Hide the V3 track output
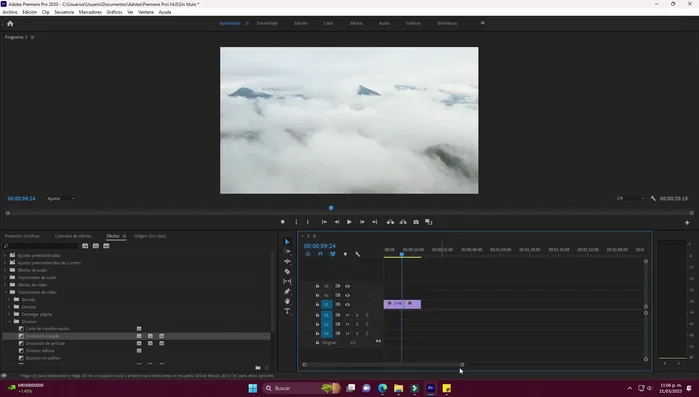Screen dimensions: 699x397 (347, 286)
